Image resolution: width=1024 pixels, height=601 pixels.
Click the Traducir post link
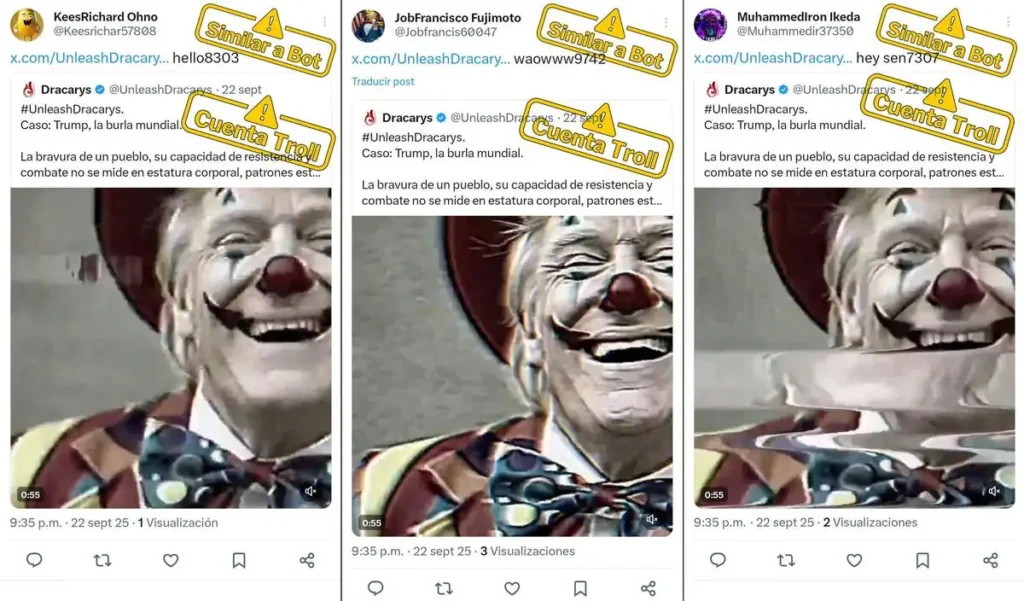click(x=383, y=81)
